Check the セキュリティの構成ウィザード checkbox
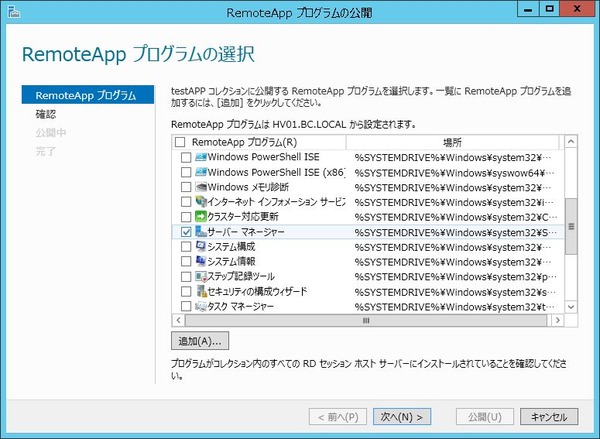The width and height of the screenshot is (600, 439). 186,292
